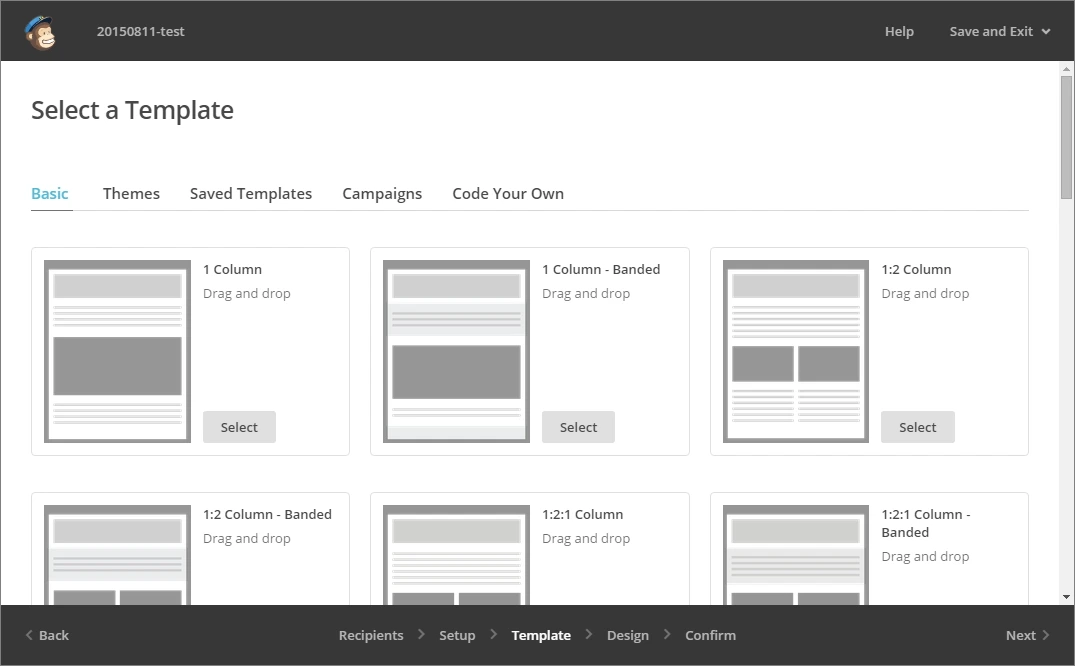Open the Saved Templates tab
This screenshot has height=666, width=1075.
point(251,193)
